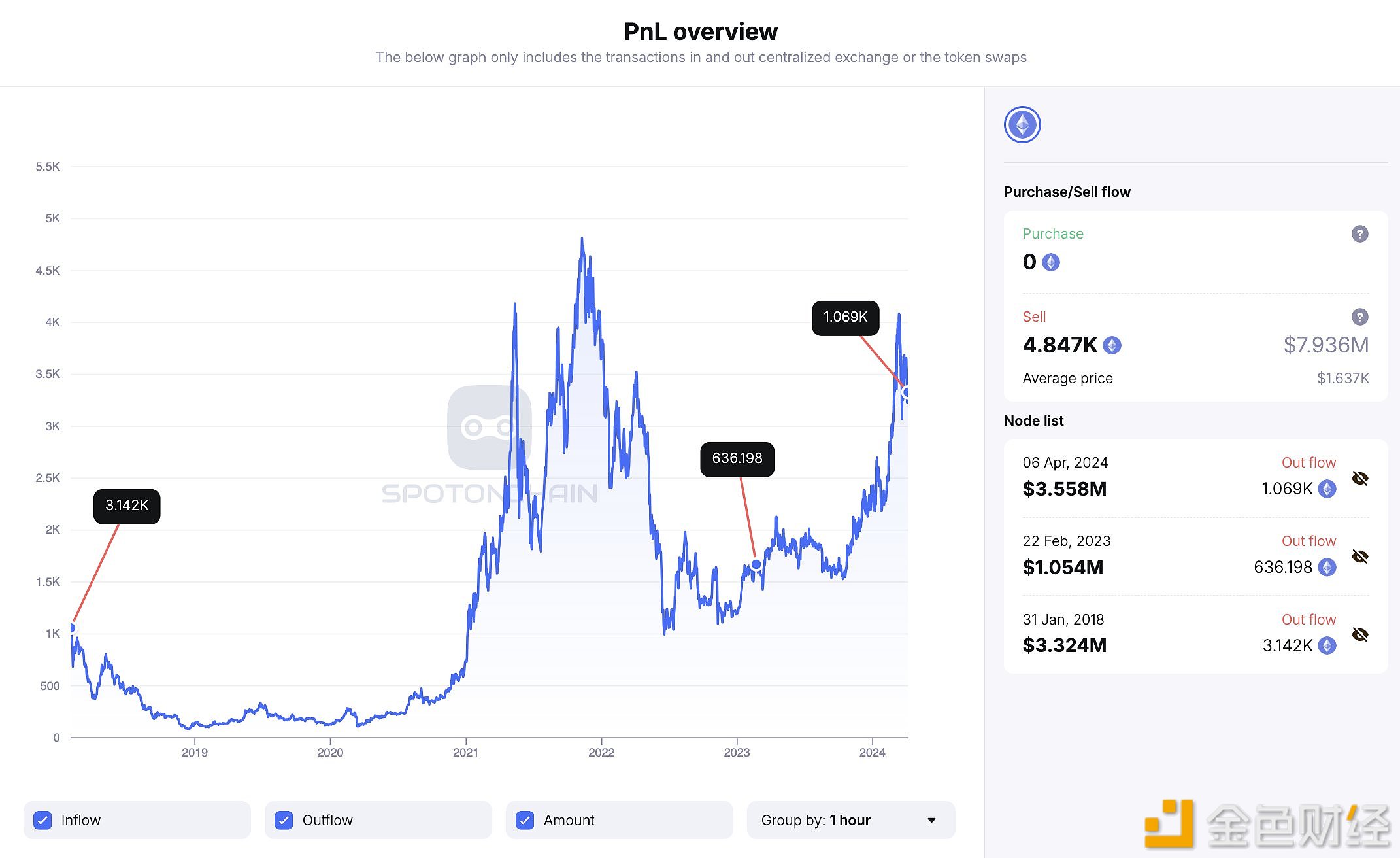Hide the 22 Feb, 2023 outflow node

tap(1359, 557)
